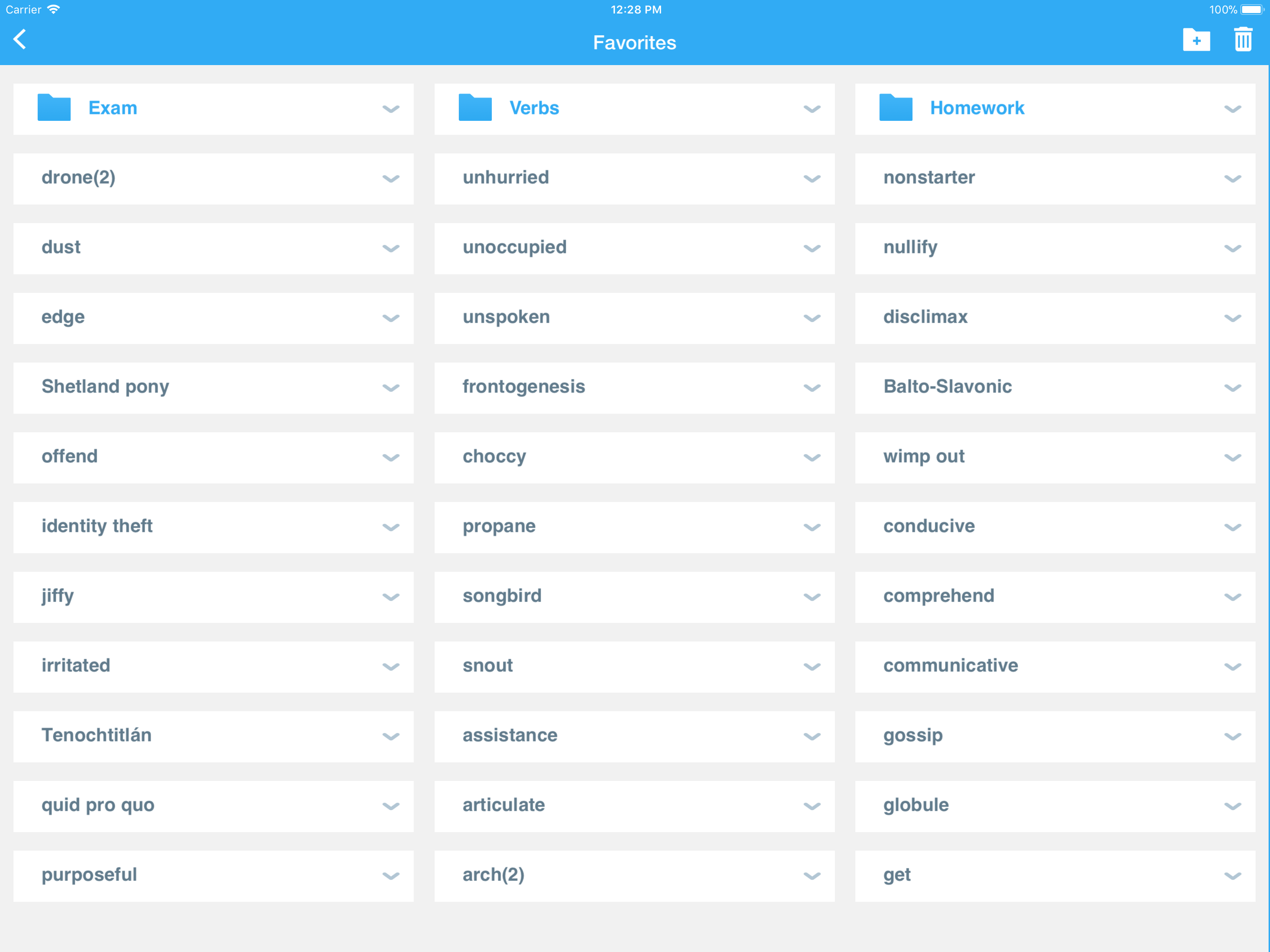Expand chevron beside 'conducive'
This screenshot has width=1270, height=952.
click(x=1232, y=528)
